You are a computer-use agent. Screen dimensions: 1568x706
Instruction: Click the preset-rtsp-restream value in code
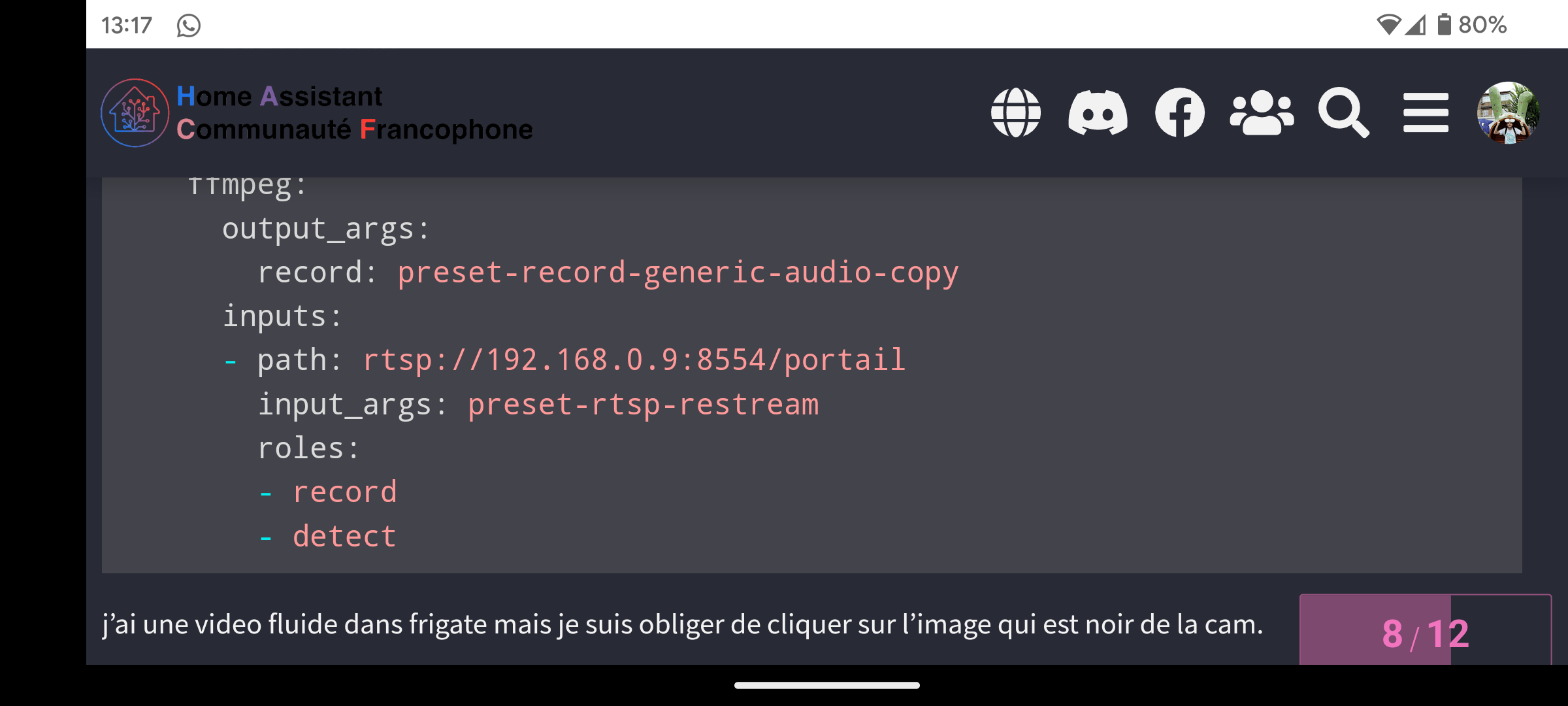(x=643, y=405)
